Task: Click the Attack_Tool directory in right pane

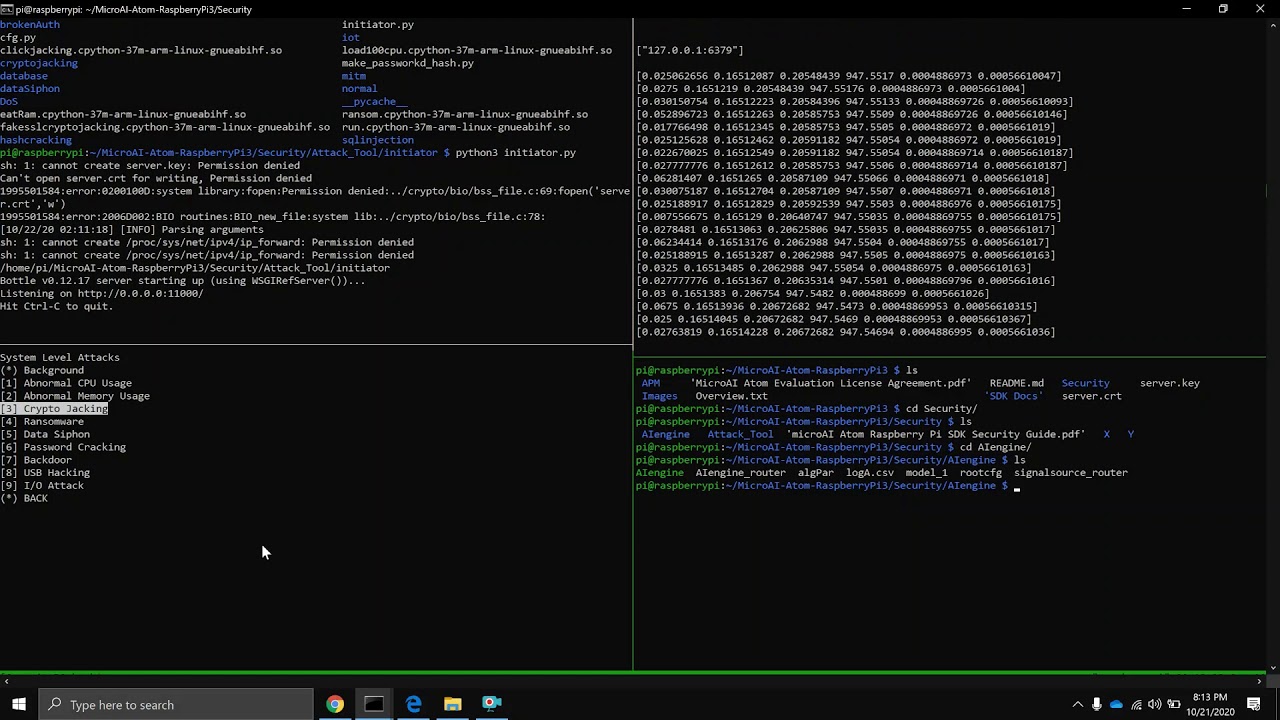Action: (741, 434)
